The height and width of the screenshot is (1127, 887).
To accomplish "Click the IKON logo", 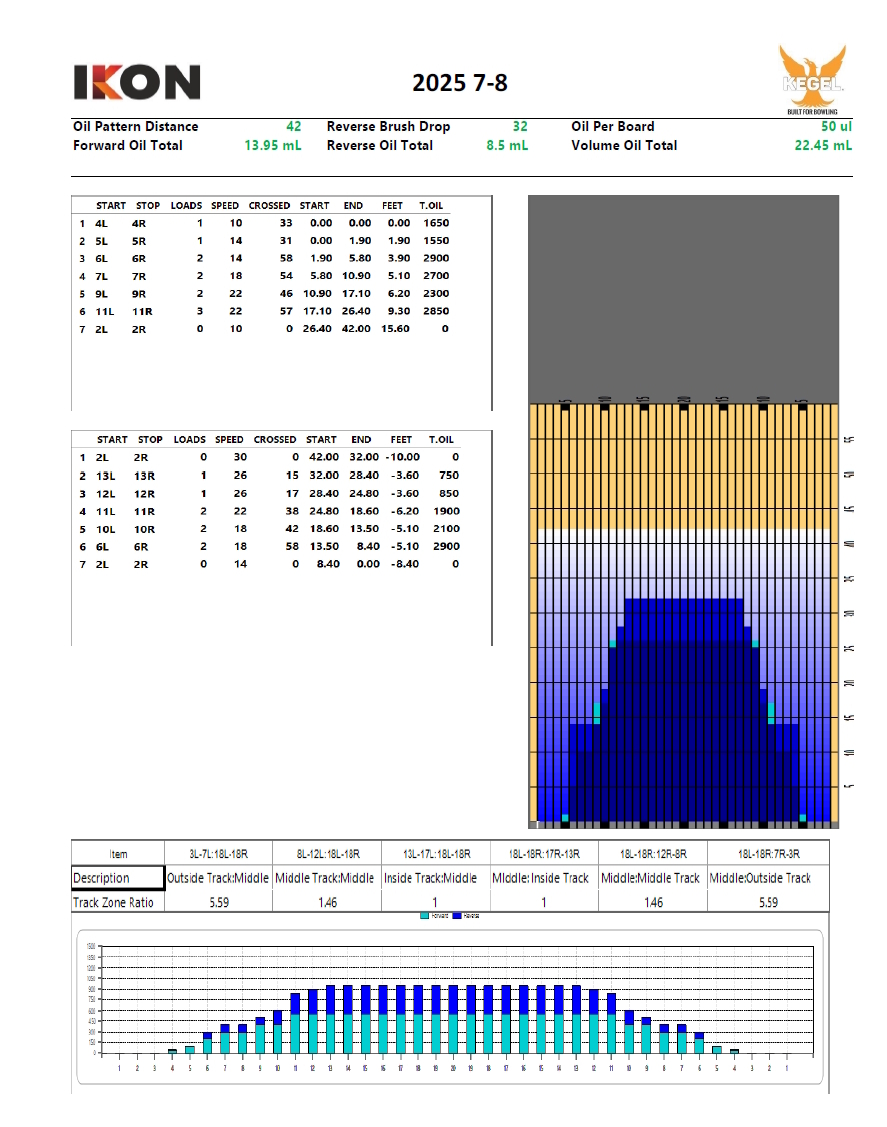I will point(137,82).
